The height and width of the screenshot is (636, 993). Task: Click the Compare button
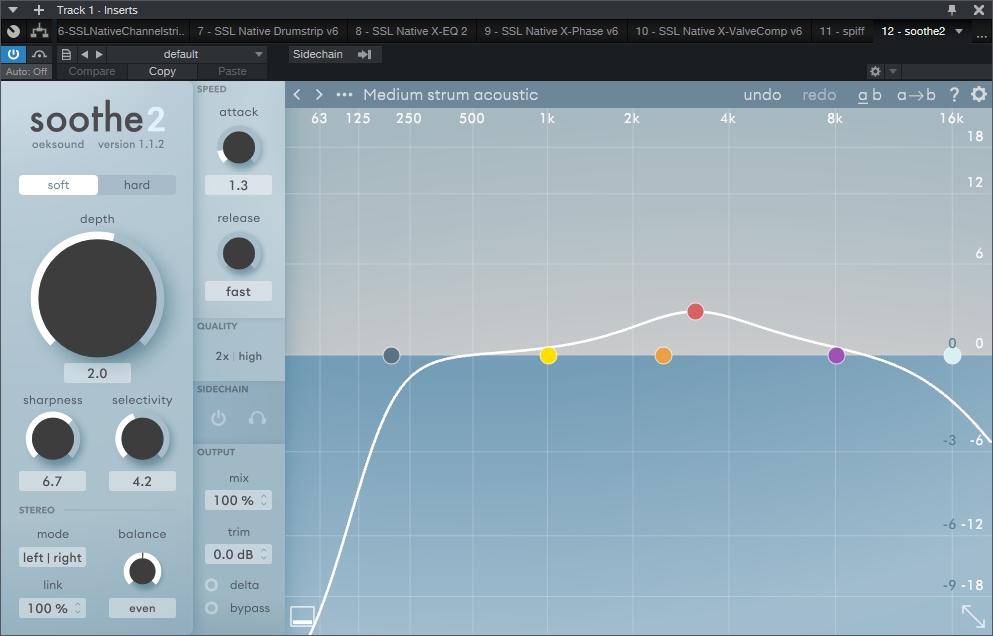[x=92, y=71]
